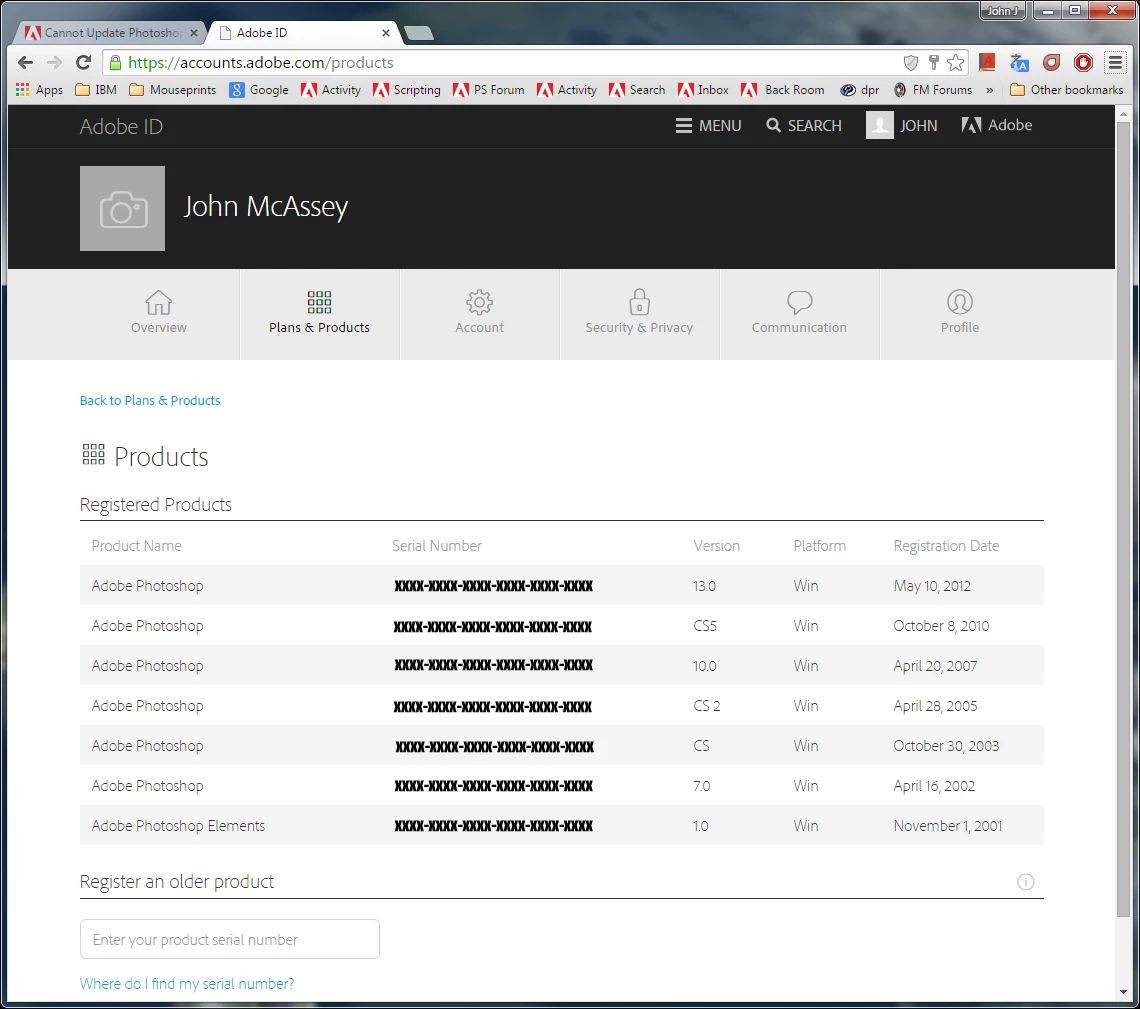Open the Other bookmarks folder
The width and height of the screenshot is (1140, 1009).
click(1067, 89)
